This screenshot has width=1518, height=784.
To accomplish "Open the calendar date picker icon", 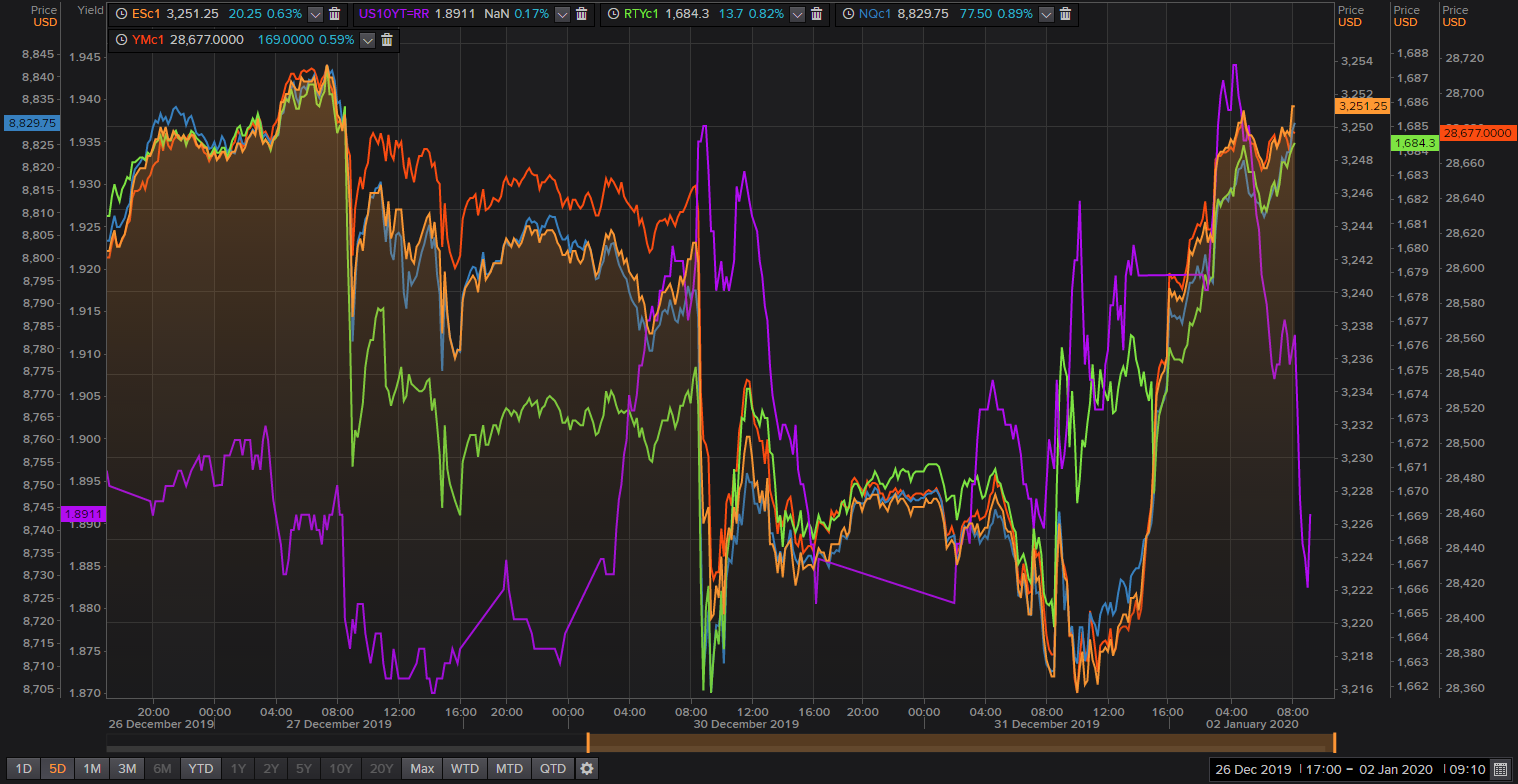I will point(1500,769).
